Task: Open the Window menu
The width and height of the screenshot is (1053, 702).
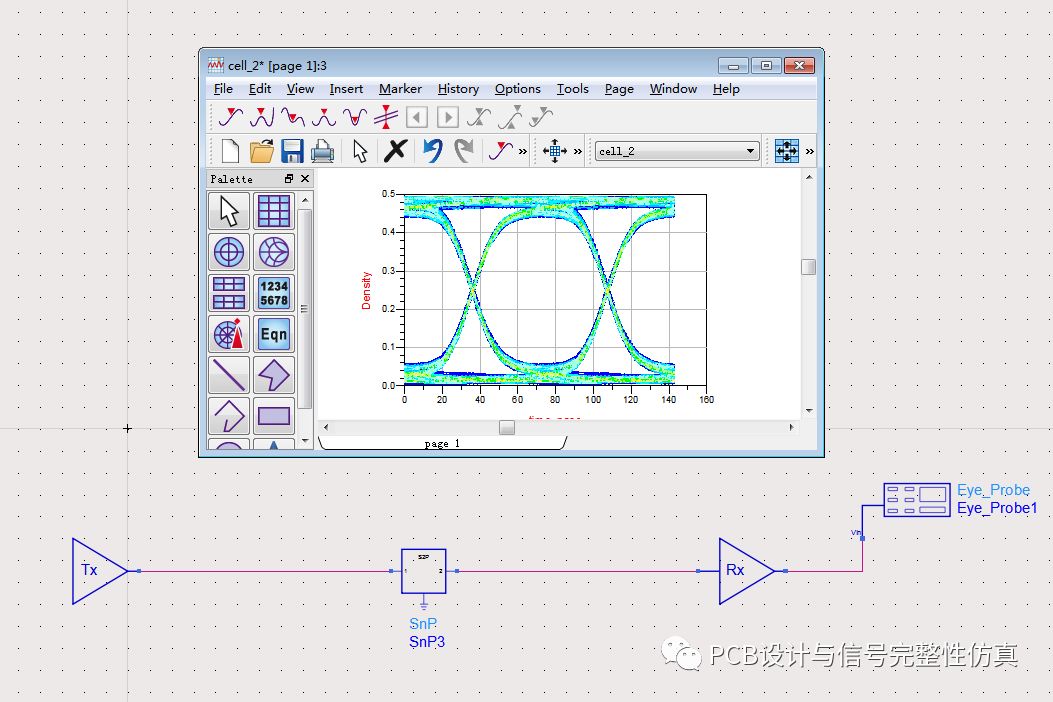Action: coord(673,89)
